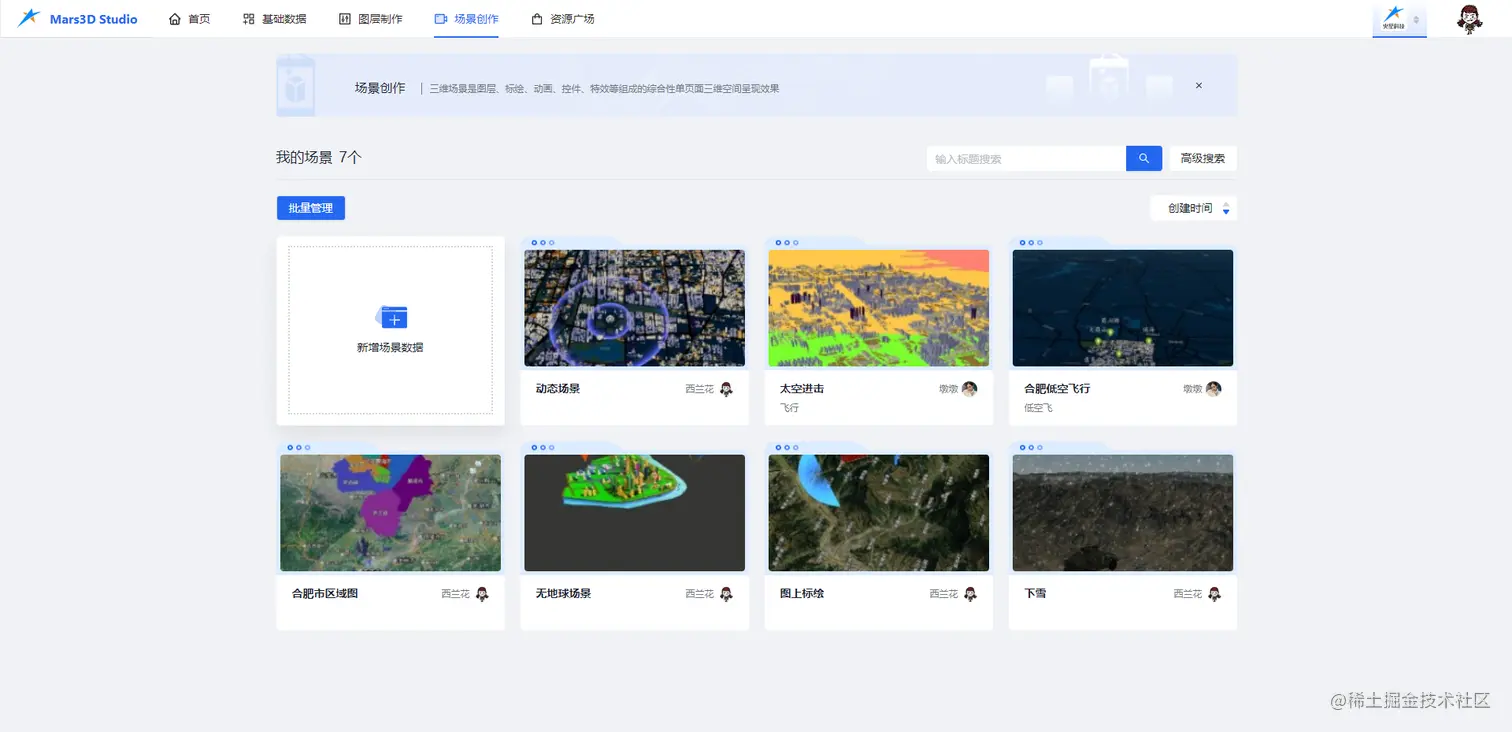Click the three dots above 合肥市区域图 card
1512x732 pixels.
(299, 447)
